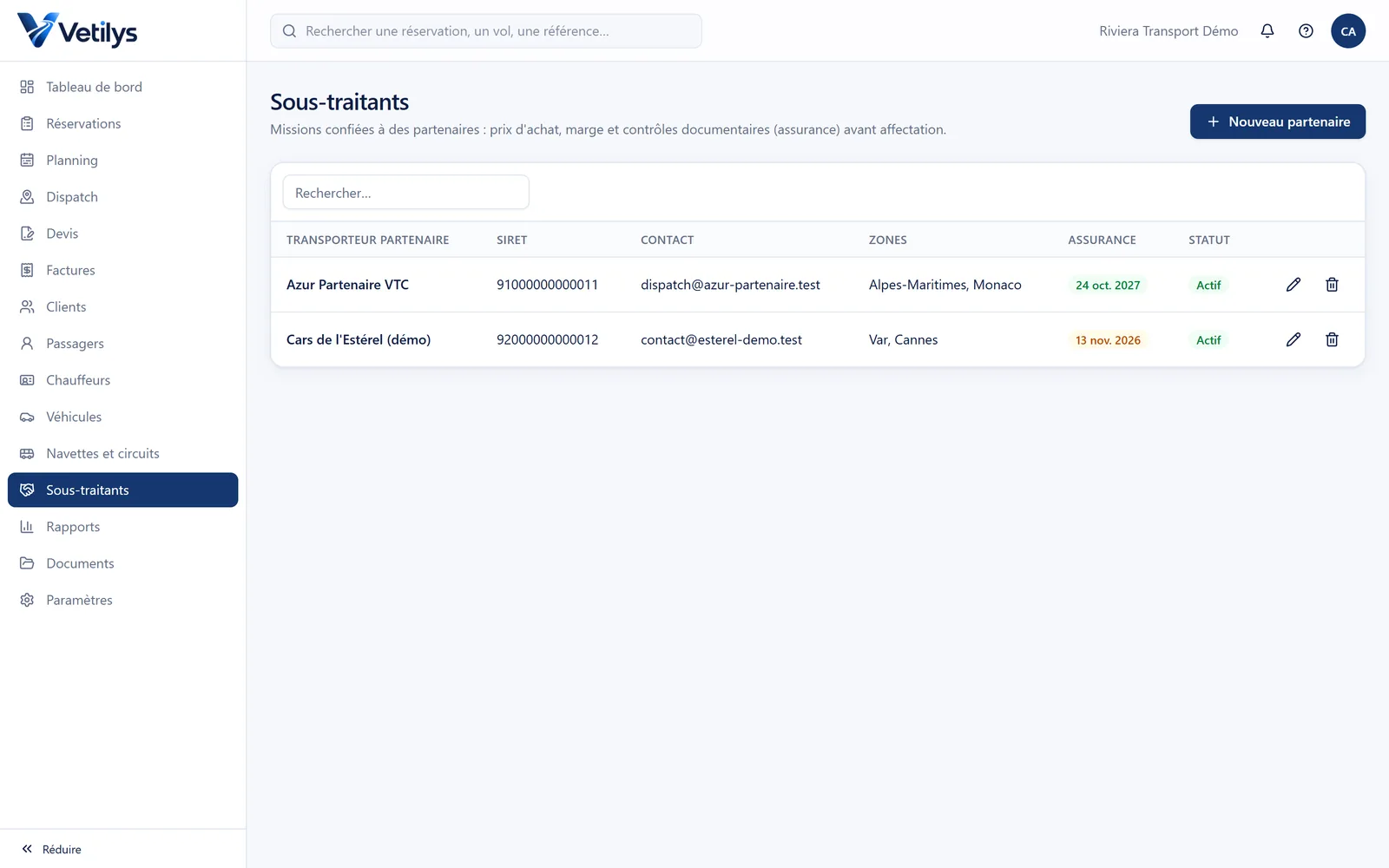The height and width of the screenshot is (868, 1389).
Task: Click the SIRET column header
Action: pyautogui.click(x=512, y=240)
